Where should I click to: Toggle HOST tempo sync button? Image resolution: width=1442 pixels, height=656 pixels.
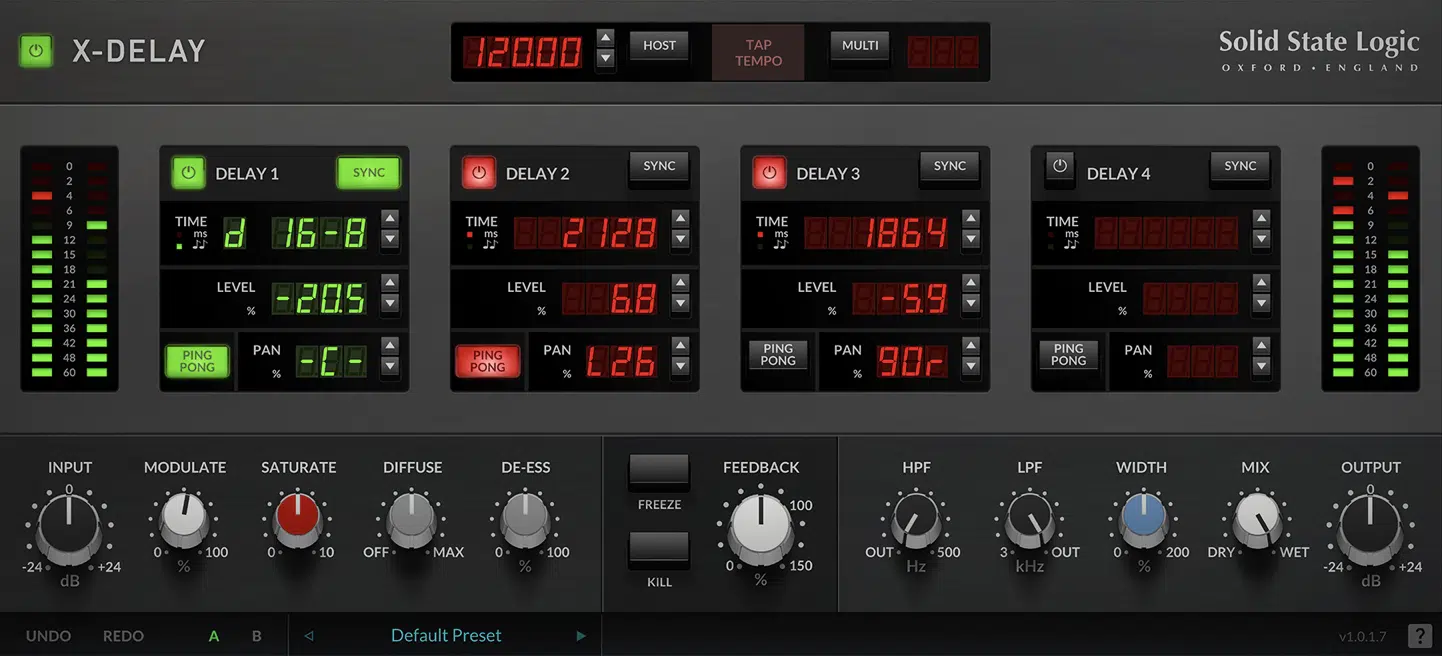click(659, 46)
